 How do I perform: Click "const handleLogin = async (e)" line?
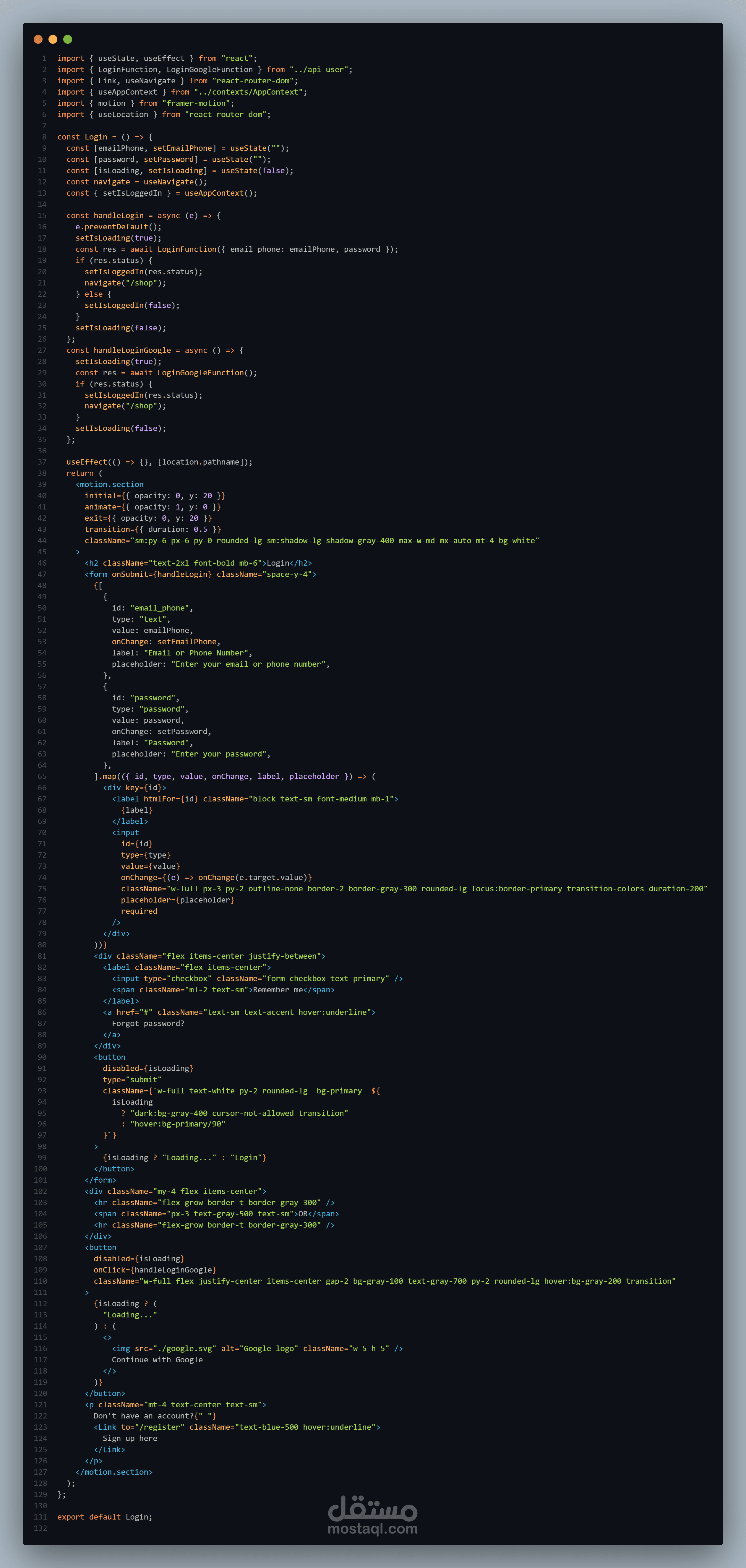144,215
